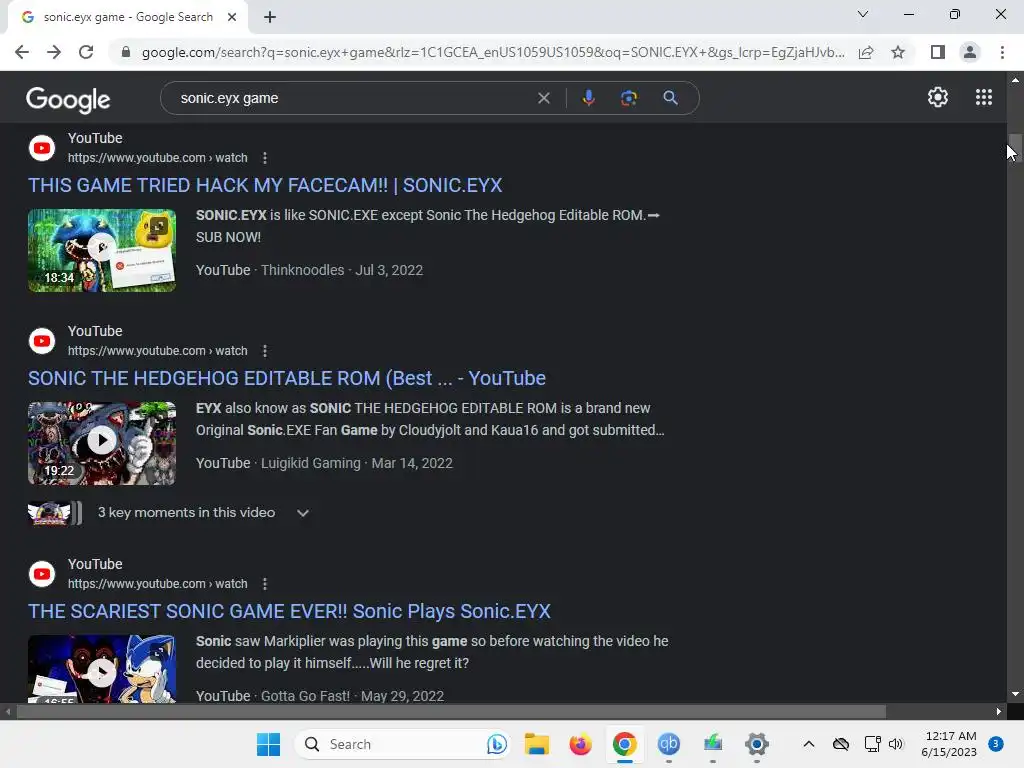Open SONIC THE HEDGEHOG EDITABLE ROM link
Viewport: 1024px width, 768px height.
(x=287, y=379)
